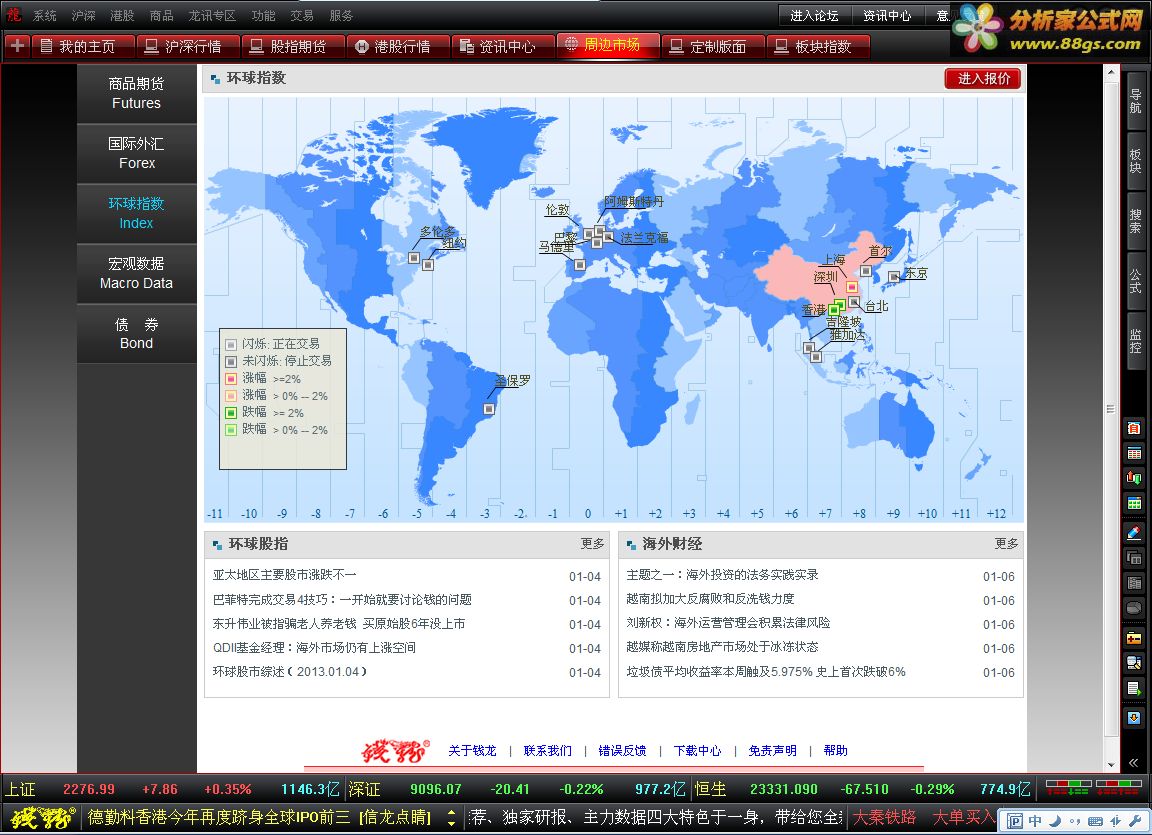The height and width of the screenshot is (835, 1152).
Task: Click the blue download arrow icon
Action: tap(1134, 717)
